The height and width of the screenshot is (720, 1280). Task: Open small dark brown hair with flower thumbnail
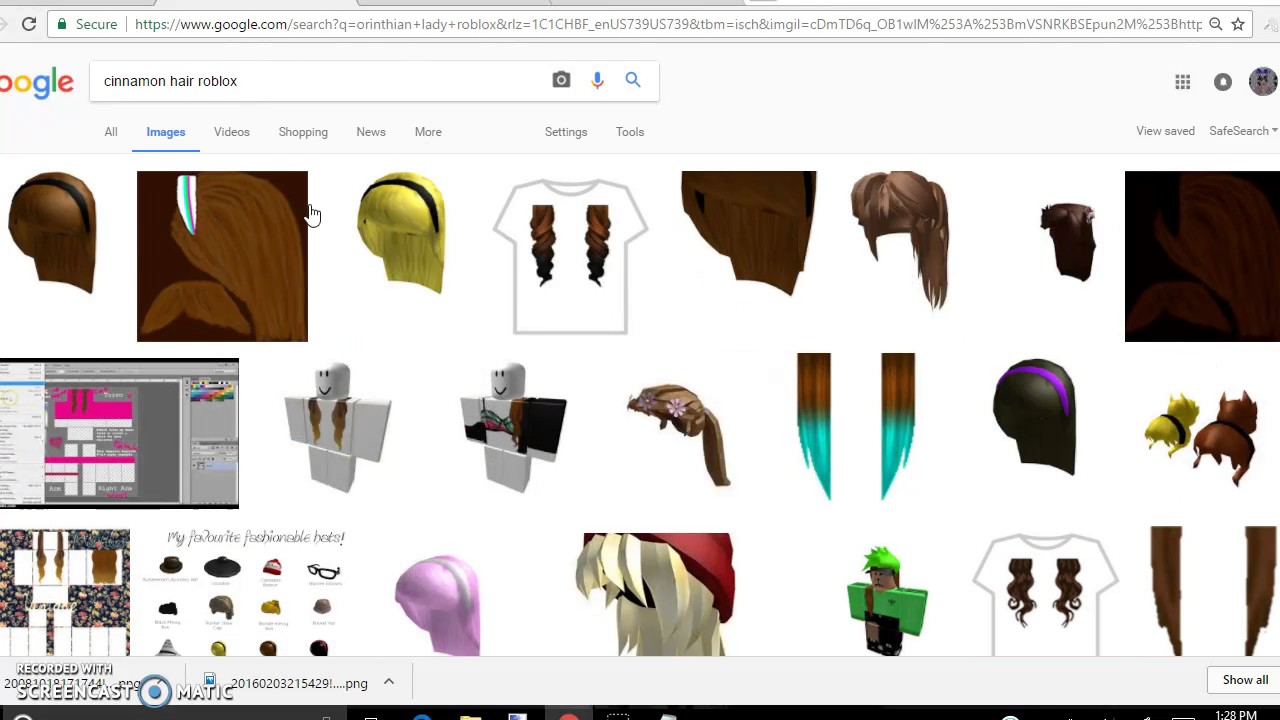pos(1068,240)
